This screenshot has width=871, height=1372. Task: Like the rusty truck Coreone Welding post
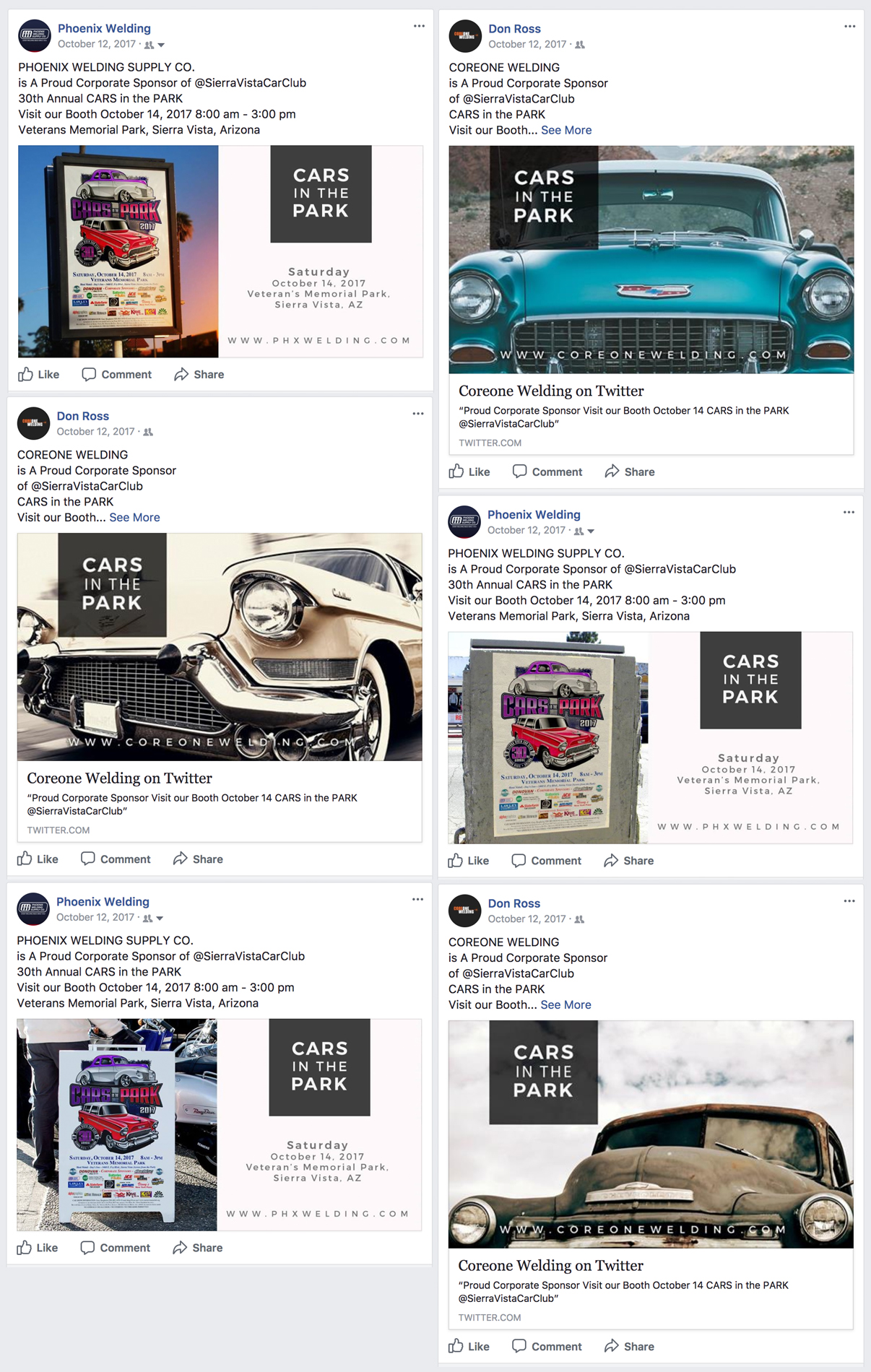469,1346
